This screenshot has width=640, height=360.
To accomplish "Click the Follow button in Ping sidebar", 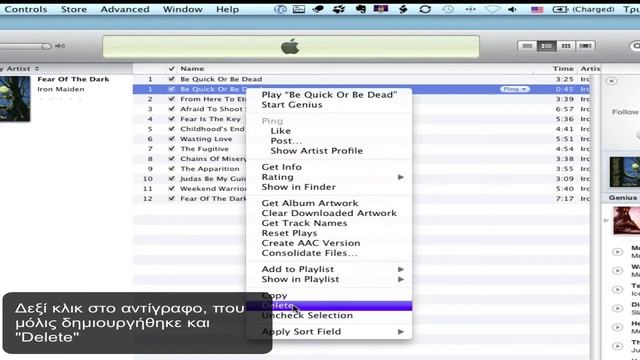I will pyautogui.click(x=625, y=112).
